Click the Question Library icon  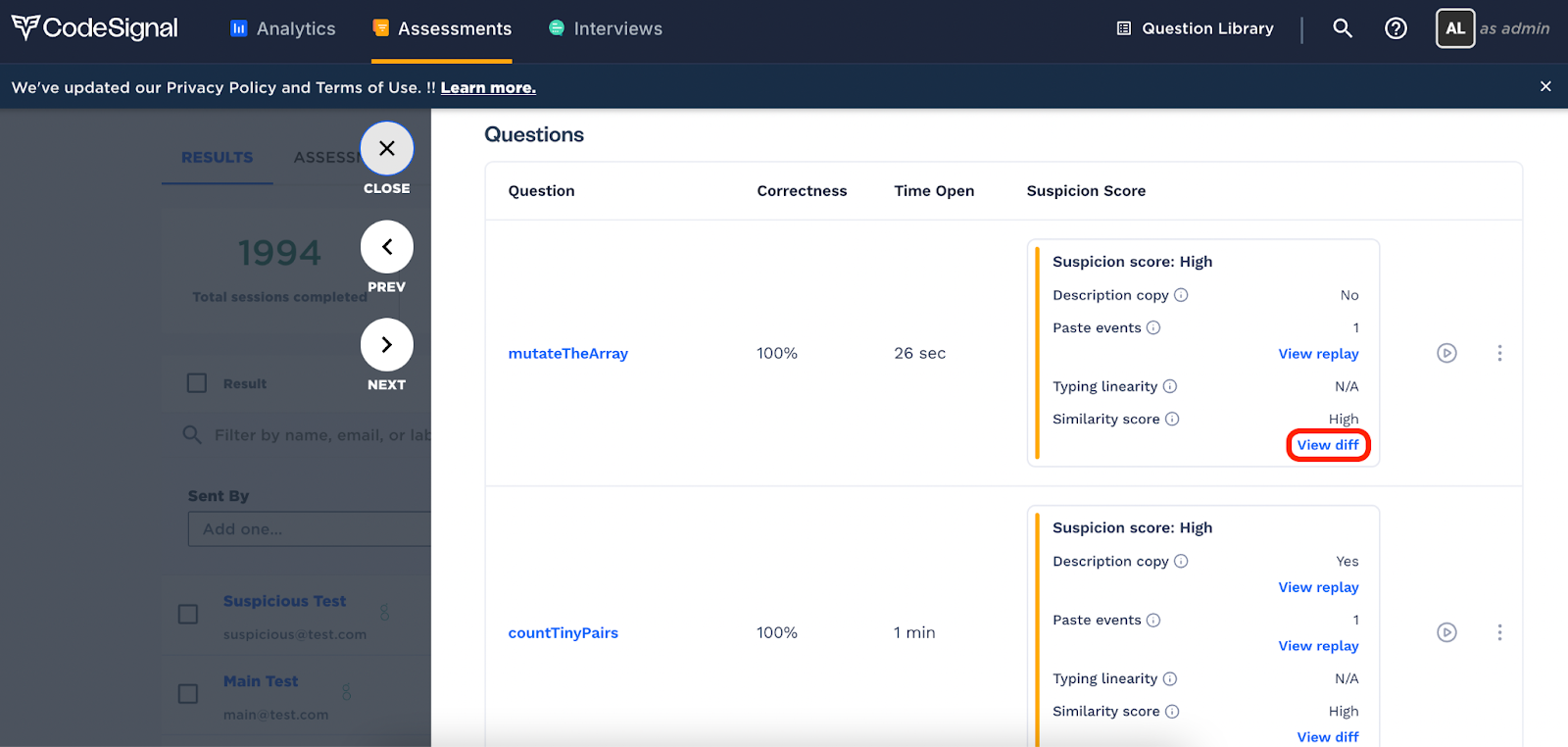tap(1124, 28)
